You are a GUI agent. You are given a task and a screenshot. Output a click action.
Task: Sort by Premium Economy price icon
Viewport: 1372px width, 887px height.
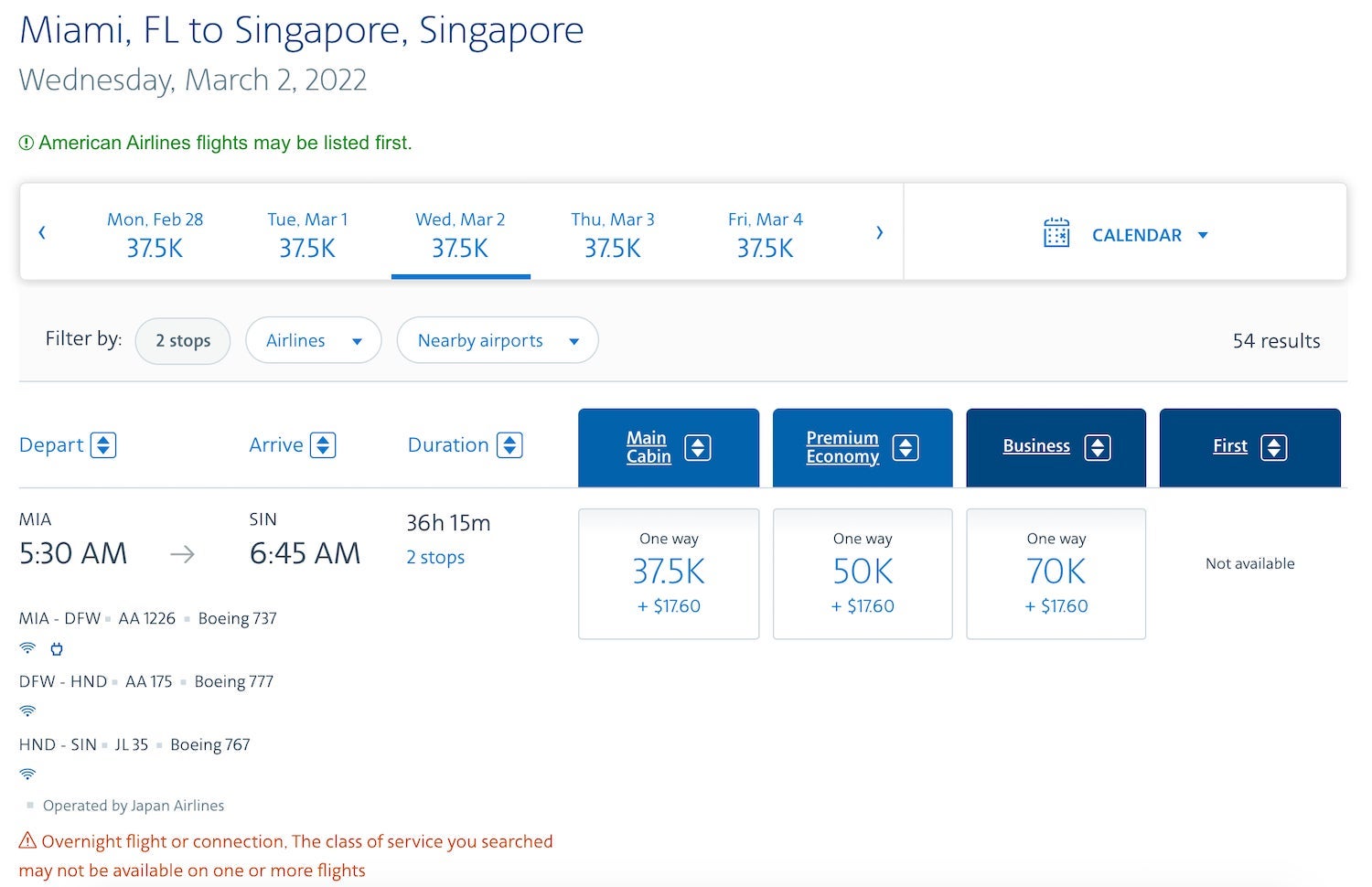click(906, 447)
